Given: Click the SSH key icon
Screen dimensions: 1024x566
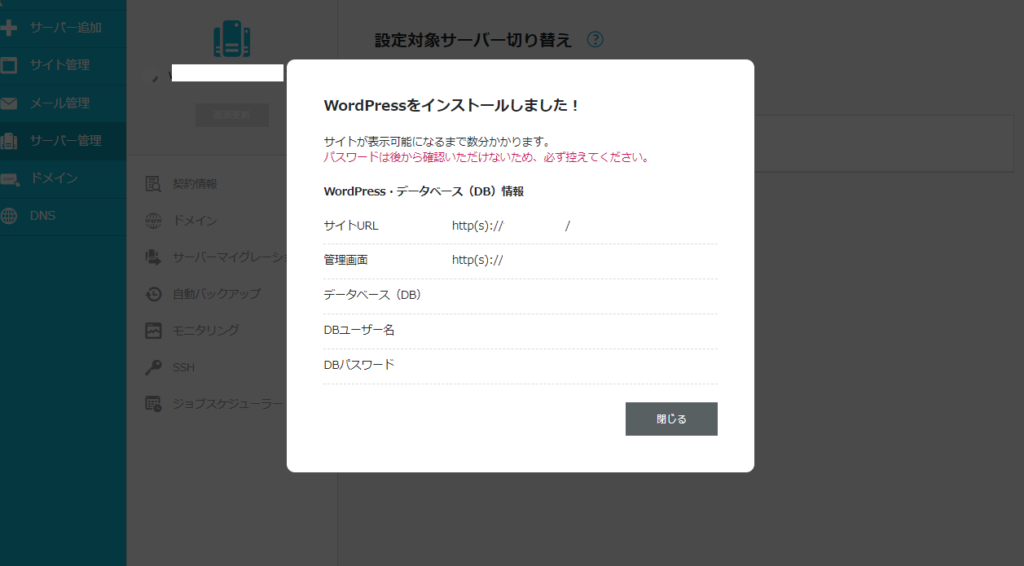Looking at the screenshot, I should point(153,367).
